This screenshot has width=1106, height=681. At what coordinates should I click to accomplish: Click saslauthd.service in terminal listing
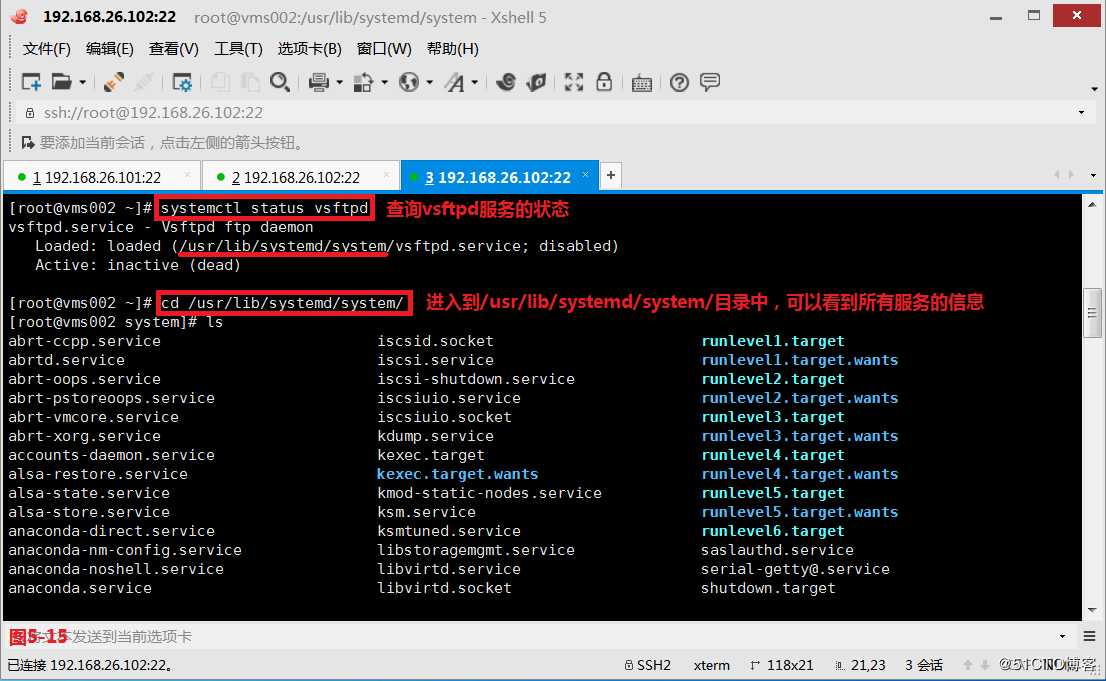click(x=777, y=550)
